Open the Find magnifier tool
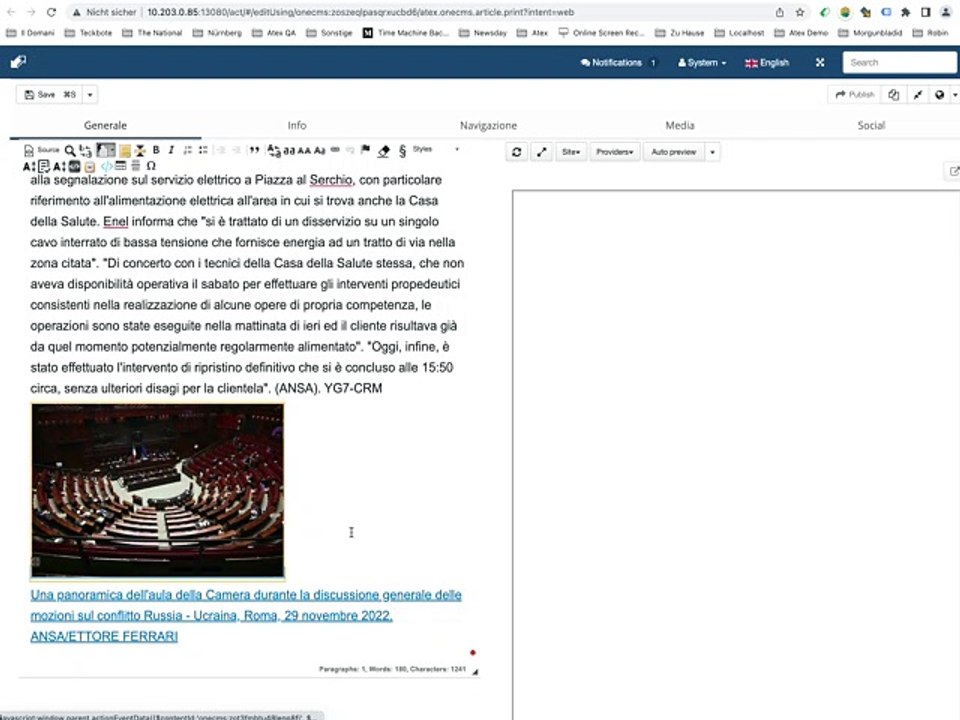 click(70, 150)
